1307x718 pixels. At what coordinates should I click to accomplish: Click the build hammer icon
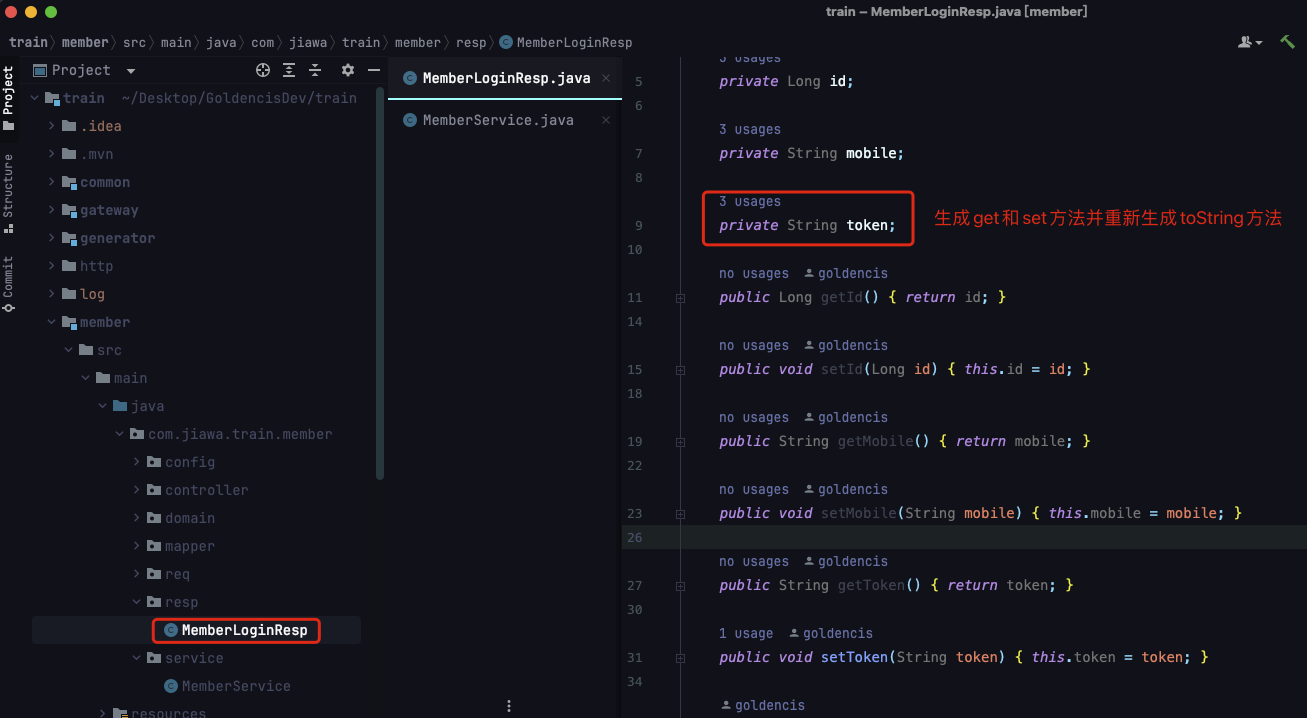(1288, 42)
